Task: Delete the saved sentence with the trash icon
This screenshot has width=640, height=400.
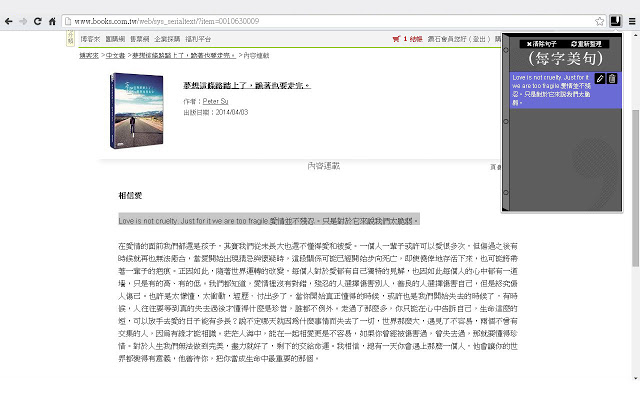Action: pyautogui.click(x=612, y=79)
